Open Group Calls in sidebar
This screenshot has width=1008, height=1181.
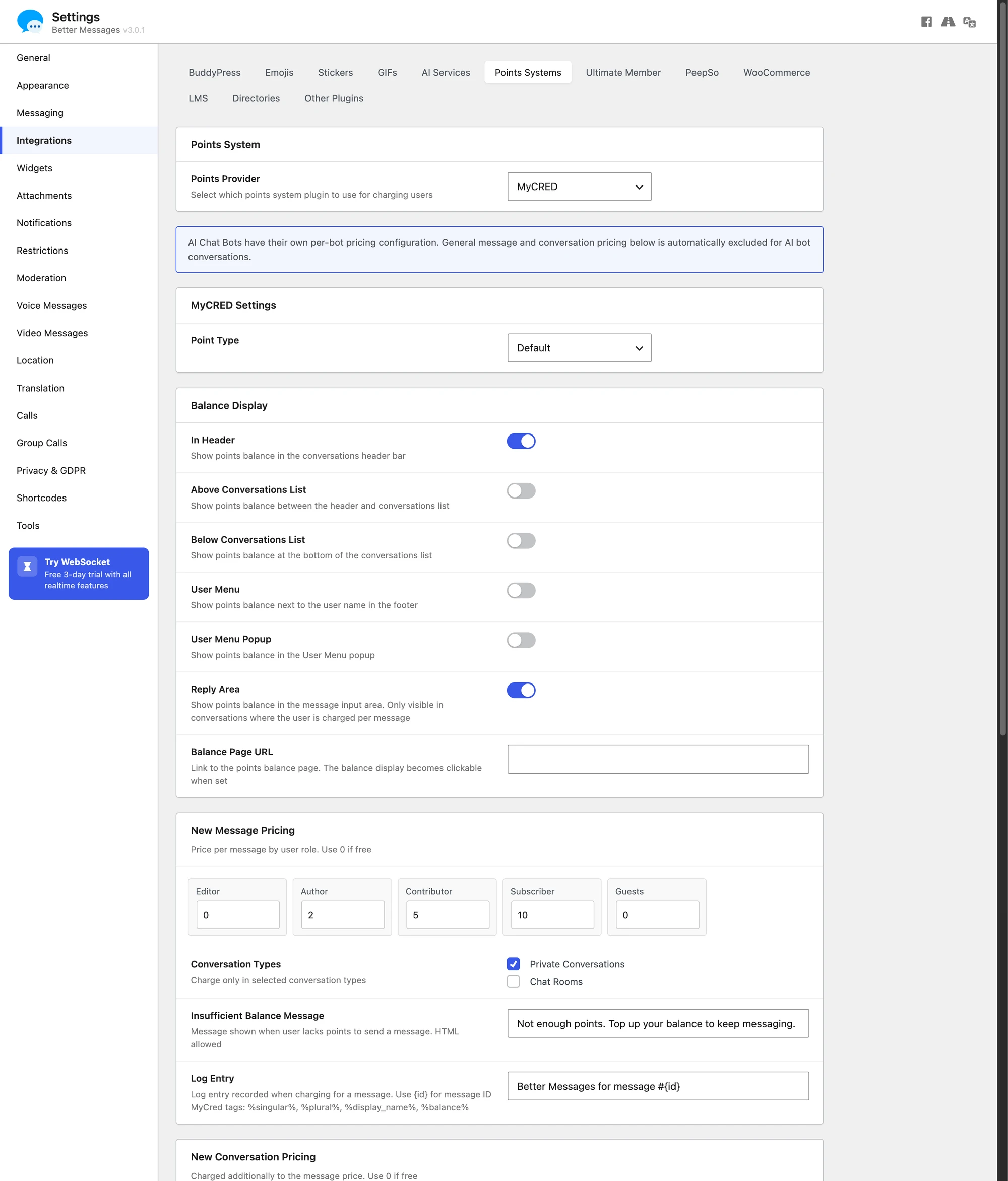[79, 443]
